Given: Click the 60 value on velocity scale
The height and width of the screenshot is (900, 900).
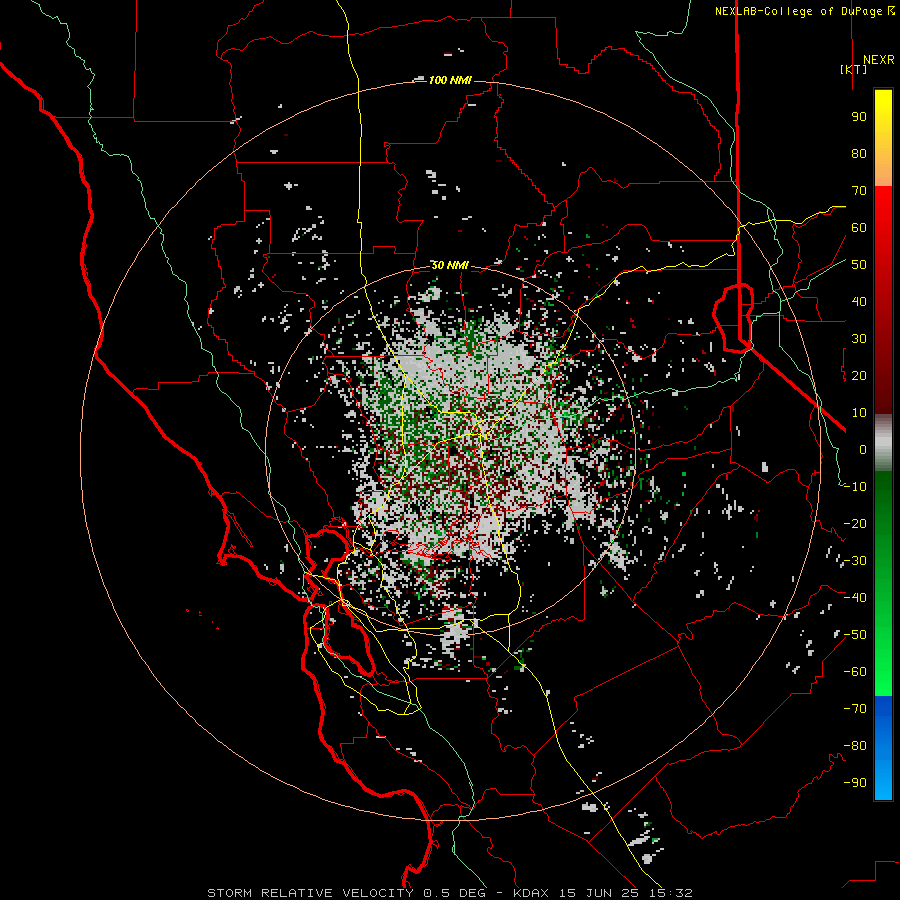Looking at the screenshot, I should pos(859,228).
